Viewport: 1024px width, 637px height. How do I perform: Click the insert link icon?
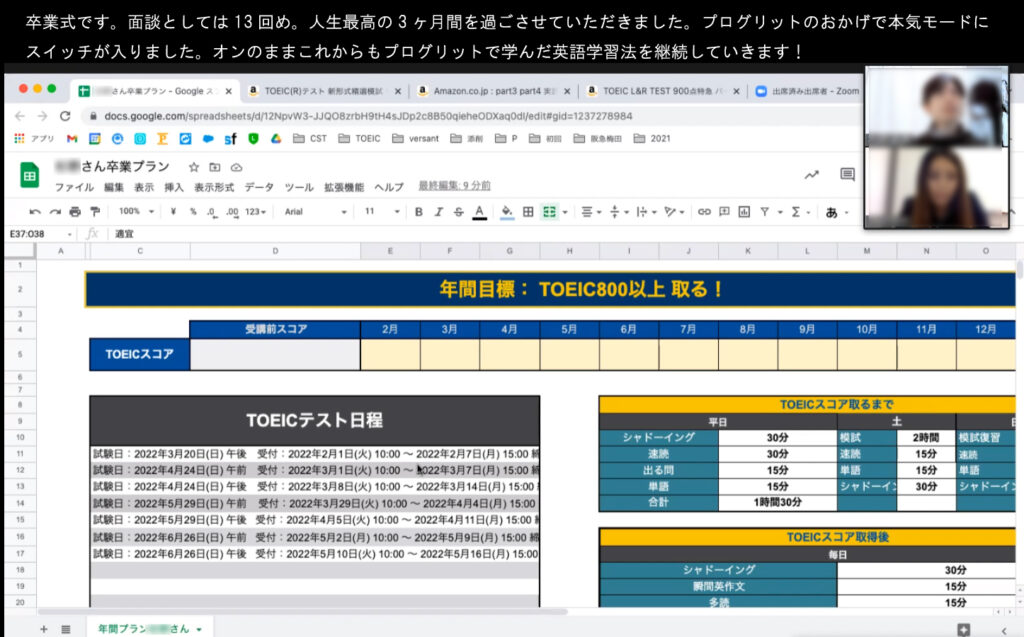tap(704, 212)
